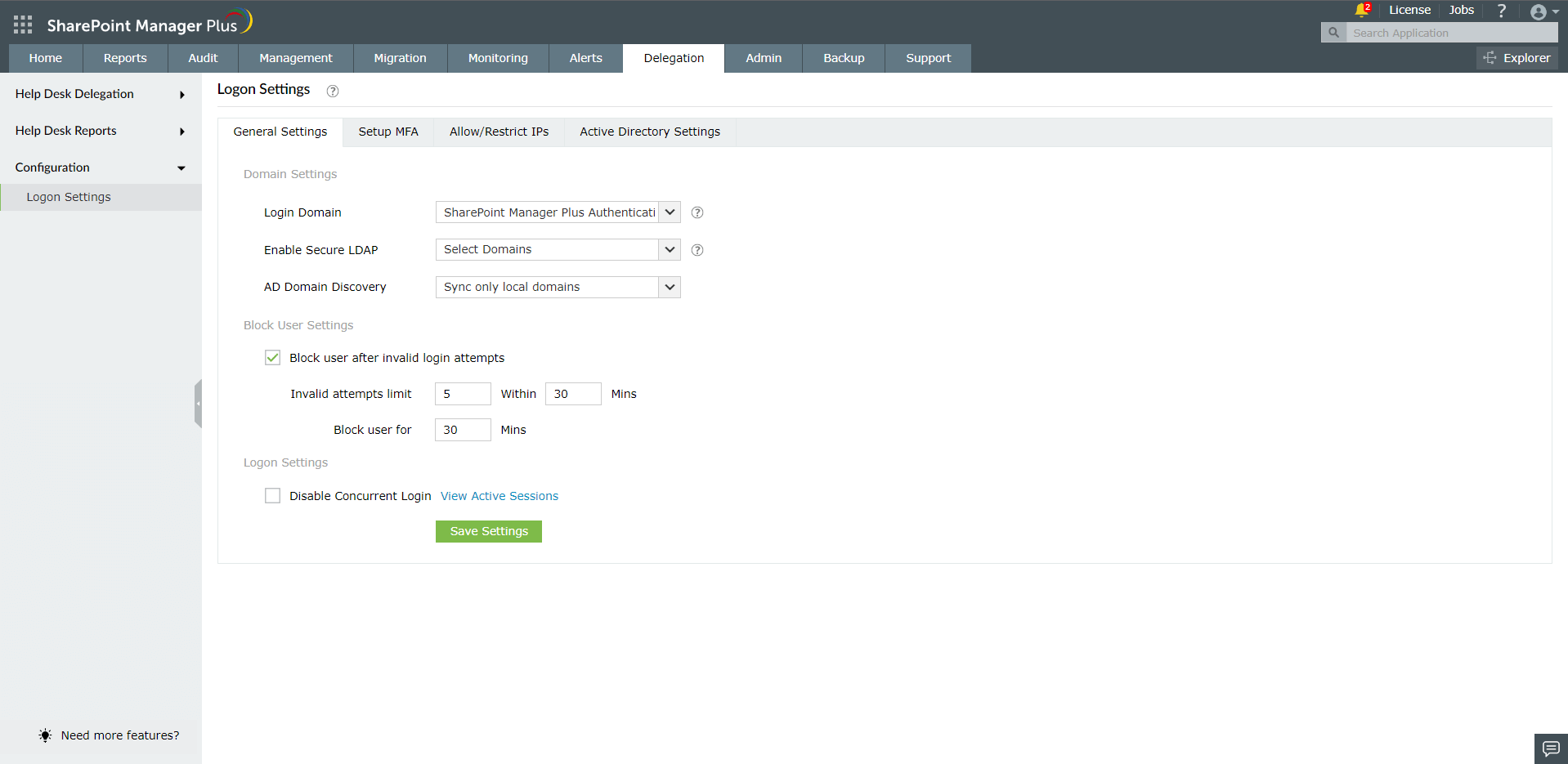1568x764 pixels.
Task: Open the chat support icon at bottom right
Action: 1550,748
